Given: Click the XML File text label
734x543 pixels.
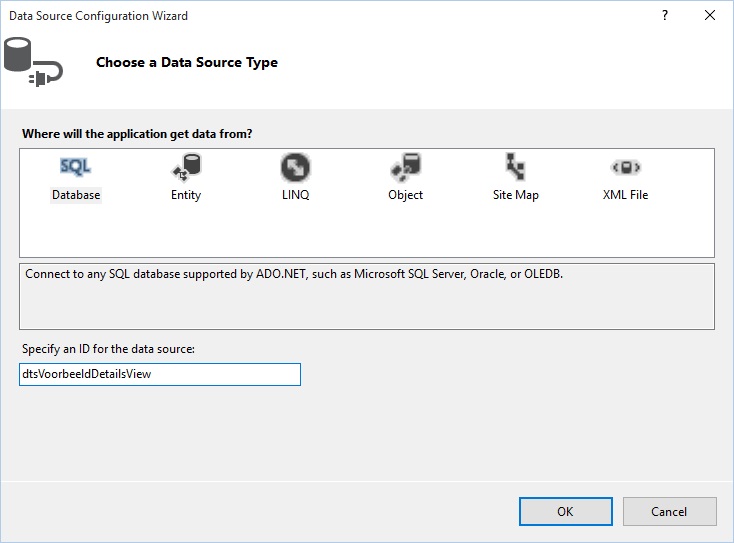Looking at the screenshot, I should point(625,195).
